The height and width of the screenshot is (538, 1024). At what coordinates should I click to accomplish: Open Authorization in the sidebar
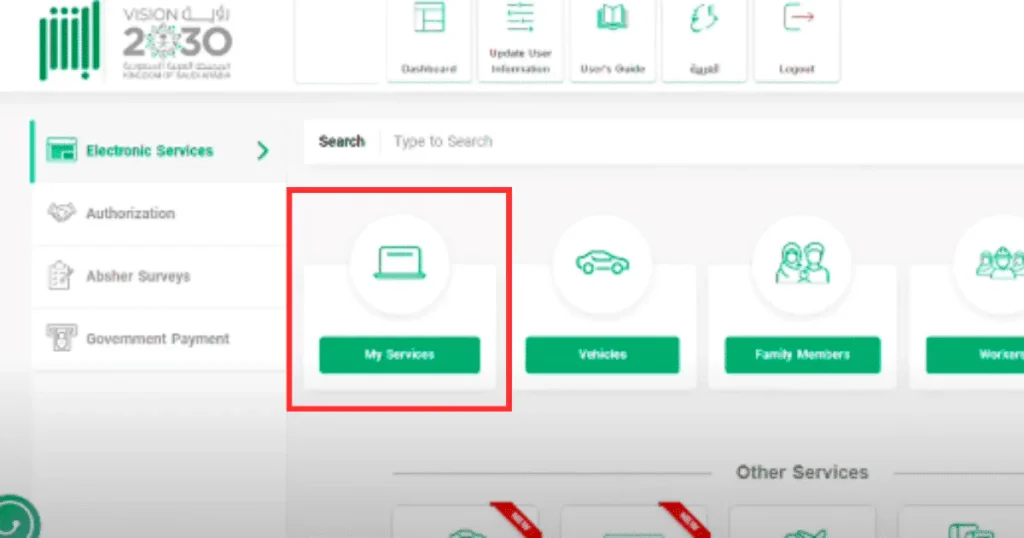coord(157,214)
